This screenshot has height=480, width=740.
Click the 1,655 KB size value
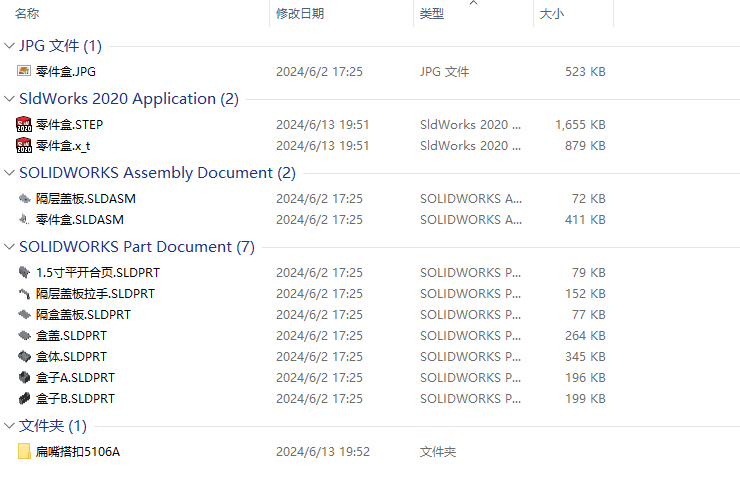tap(580, 124)
